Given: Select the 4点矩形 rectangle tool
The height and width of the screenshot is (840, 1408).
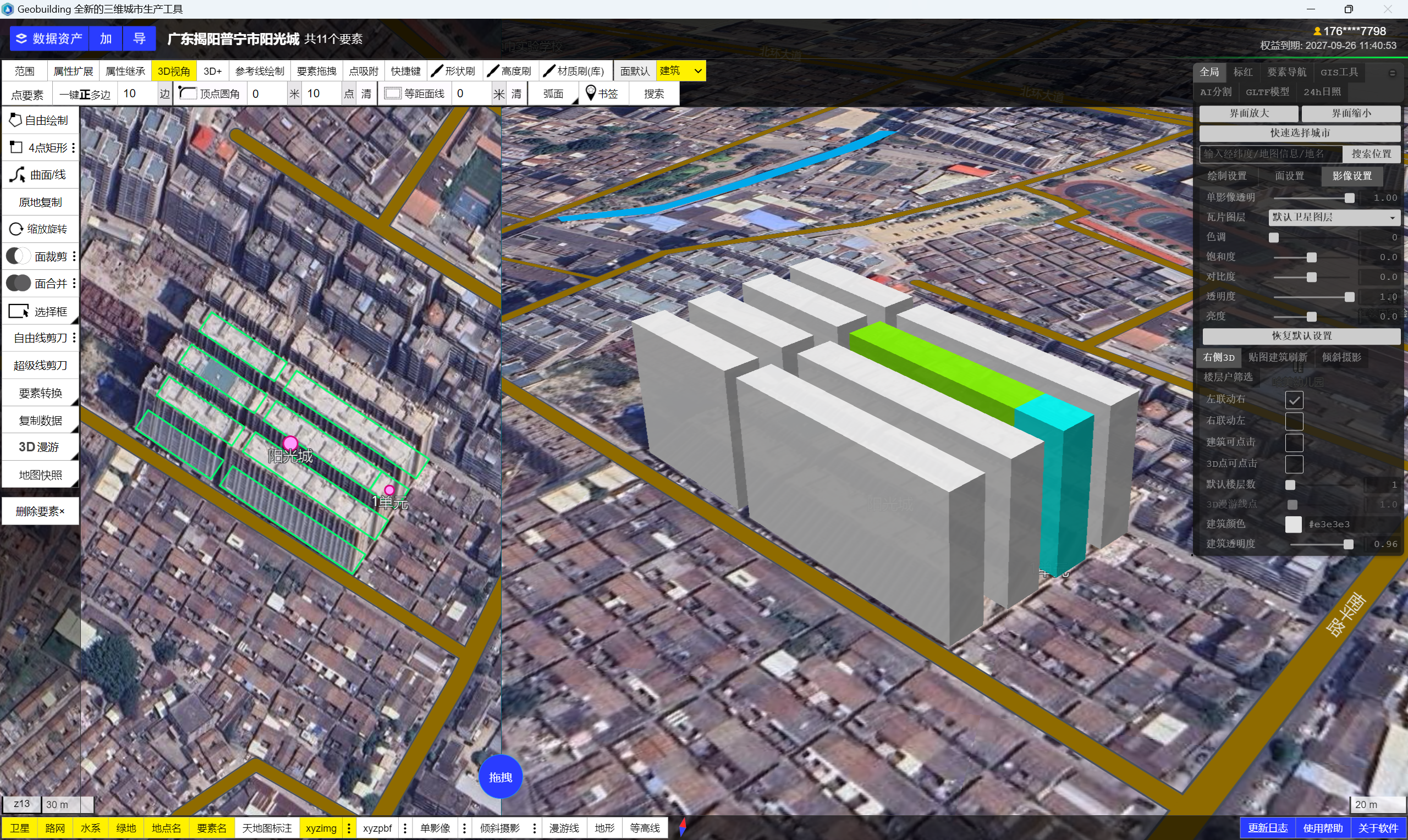Looking at the screenshot, I should coord(40,148).
